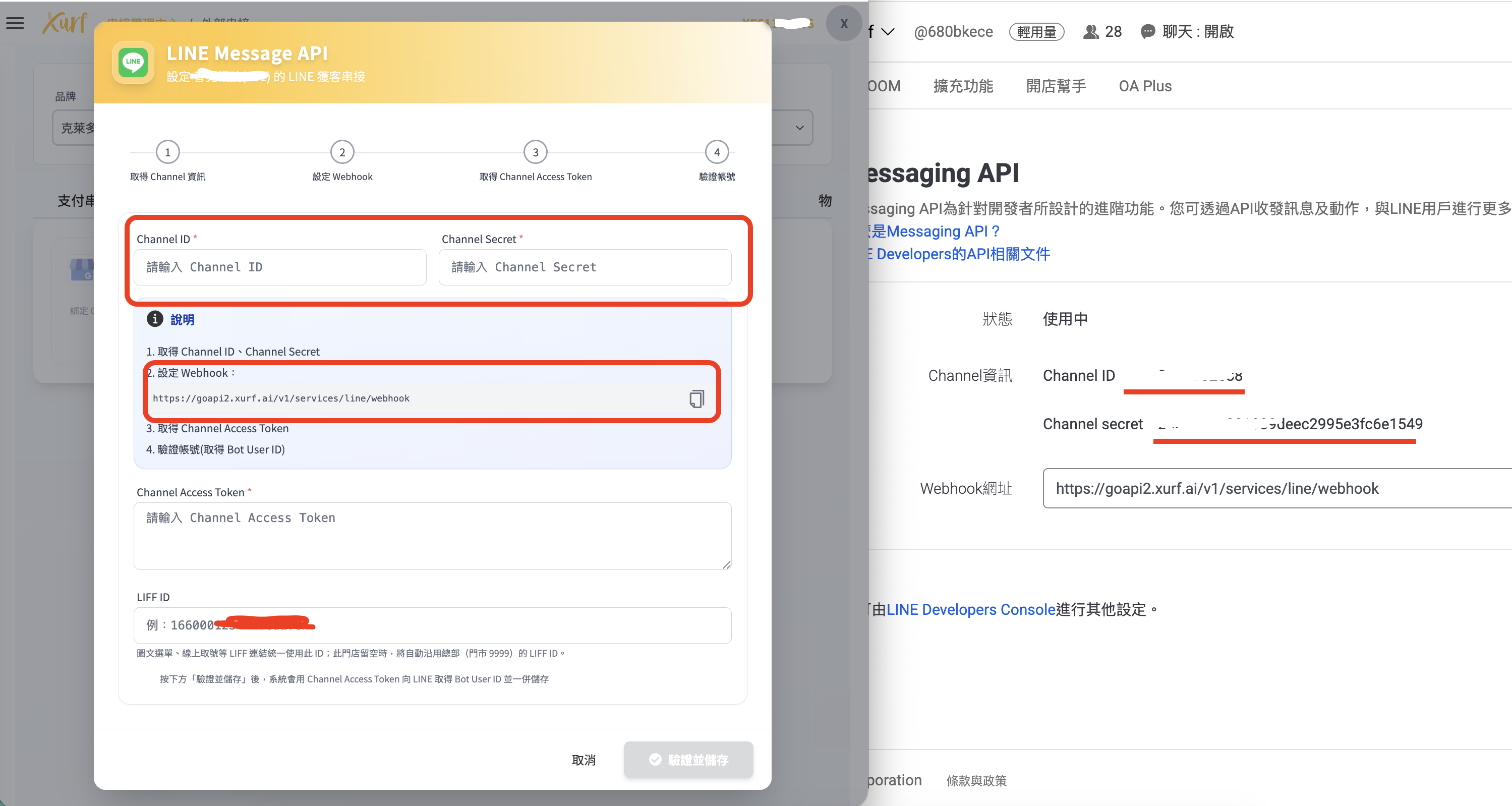Click the 使用中 status text

tap(1065, 319)
